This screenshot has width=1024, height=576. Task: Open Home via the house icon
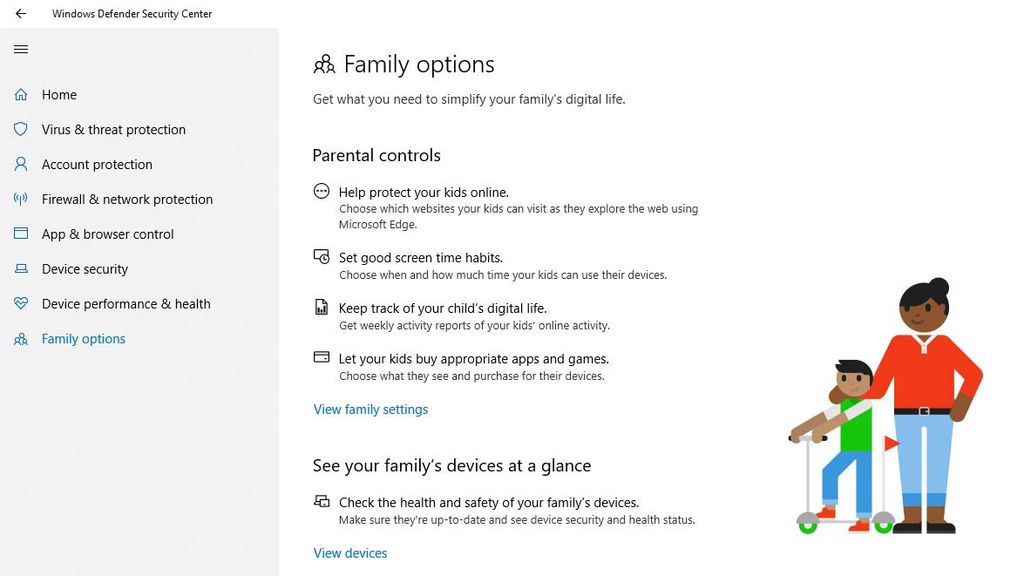(x=21, y=94)
